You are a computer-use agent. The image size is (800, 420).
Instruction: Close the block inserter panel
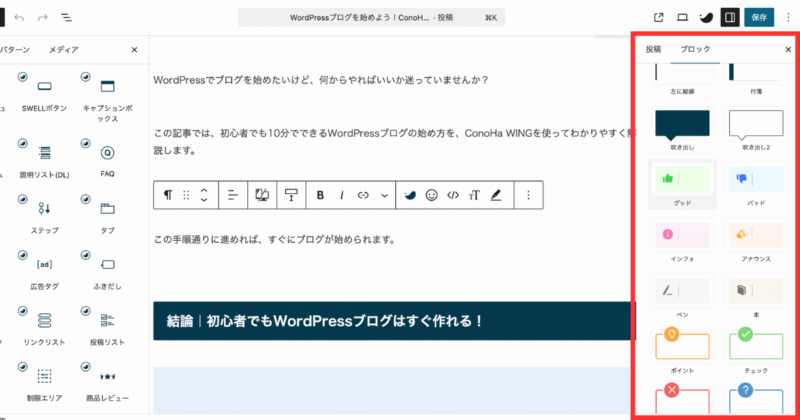[x=134, y=50]
